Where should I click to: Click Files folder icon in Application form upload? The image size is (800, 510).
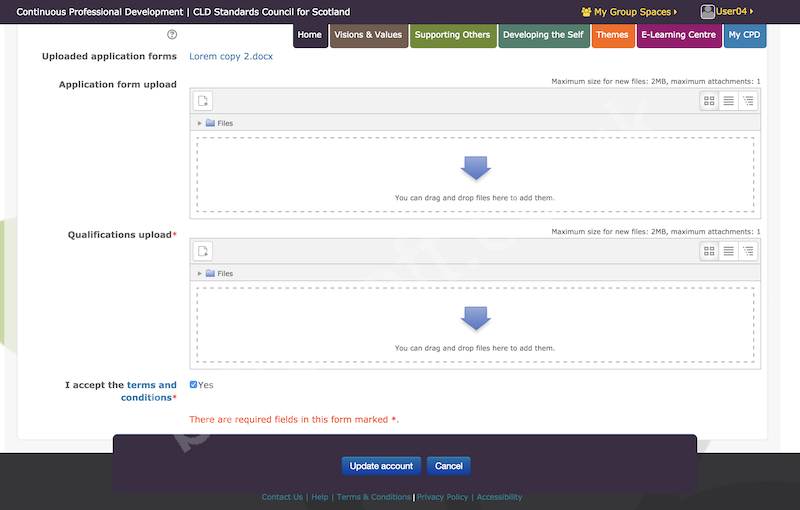coord(210,123)
